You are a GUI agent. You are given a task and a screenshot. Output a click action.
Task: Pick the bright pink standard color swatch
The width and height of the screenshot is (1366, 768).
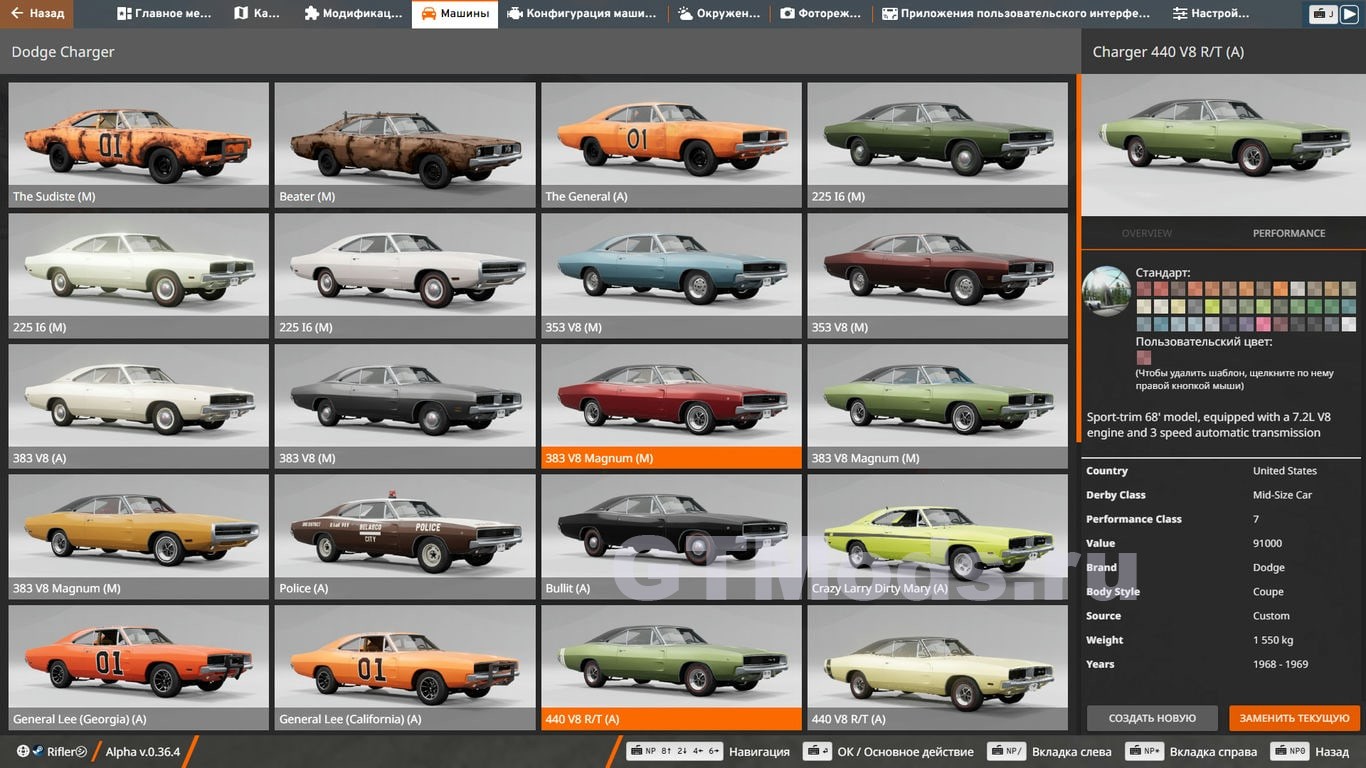click(1264, 324)
